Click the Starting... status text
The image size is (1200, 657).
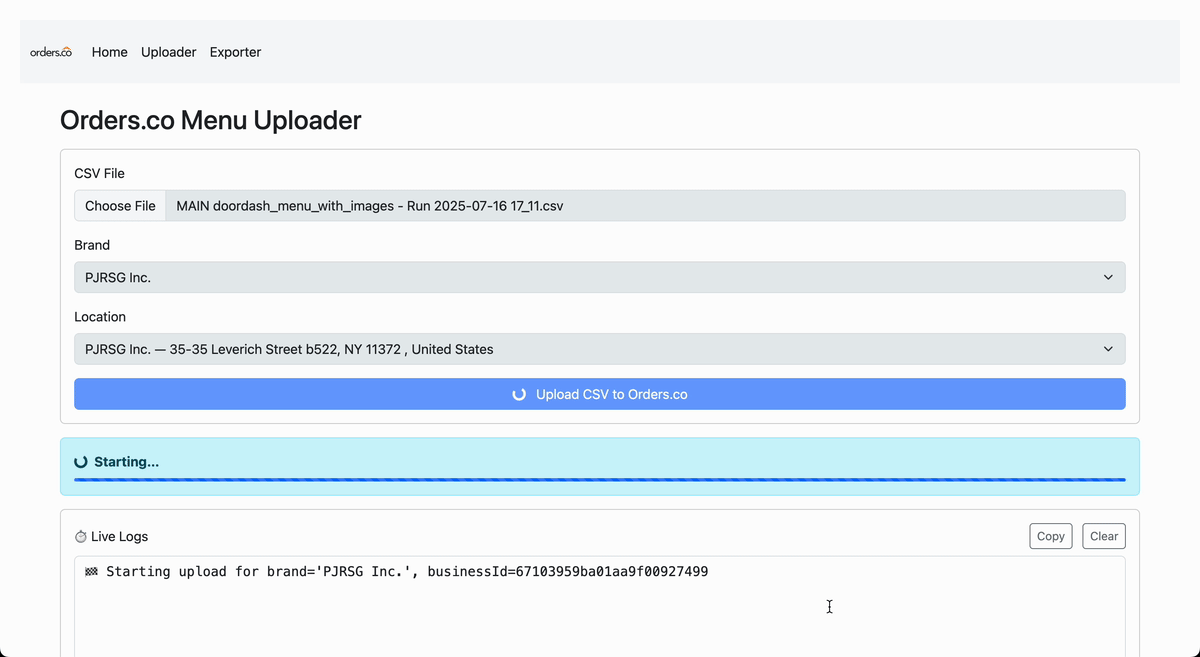click(126, 461)
